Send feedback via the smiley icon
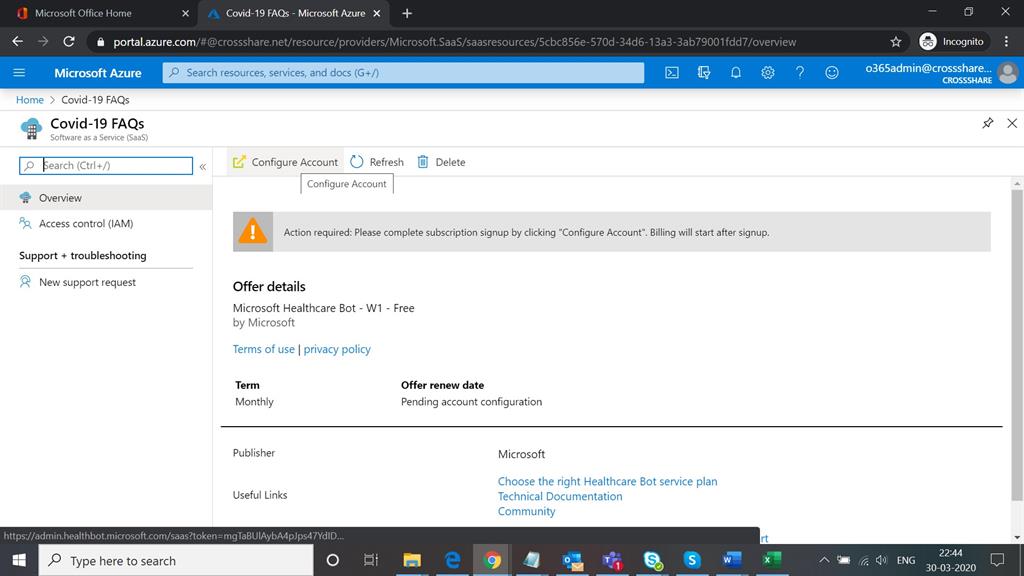 [x=831, y=72]
